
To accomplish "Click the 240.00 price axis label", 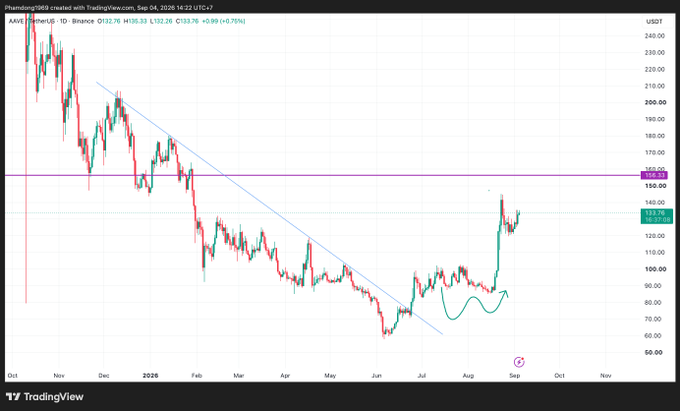I will 655,36.
